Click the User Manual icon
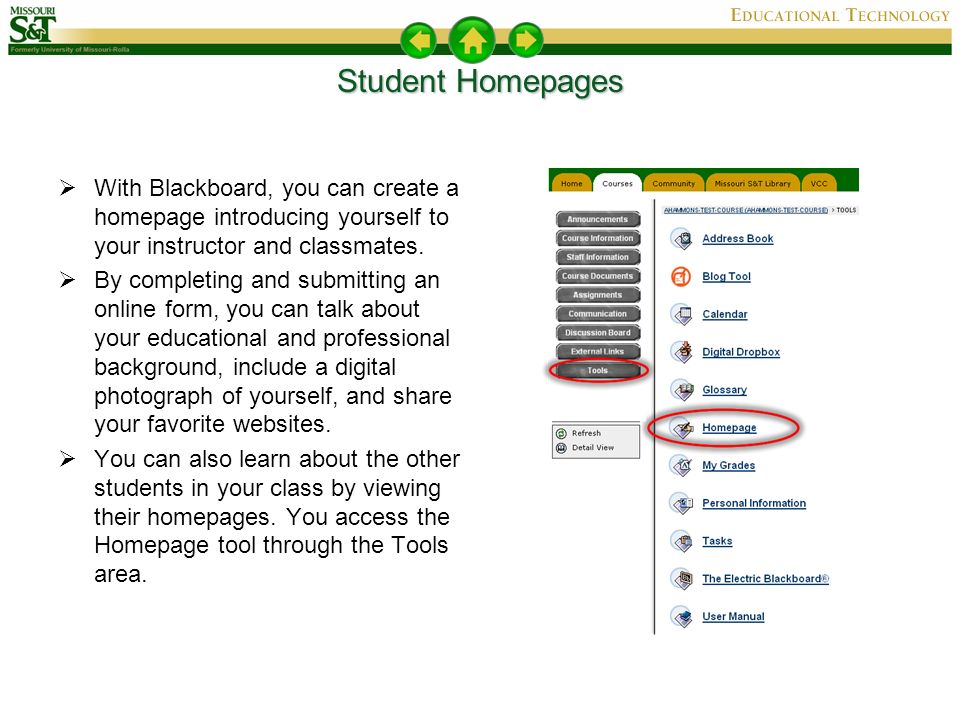This screenshot has height=720, width=960. click(681, 617)
